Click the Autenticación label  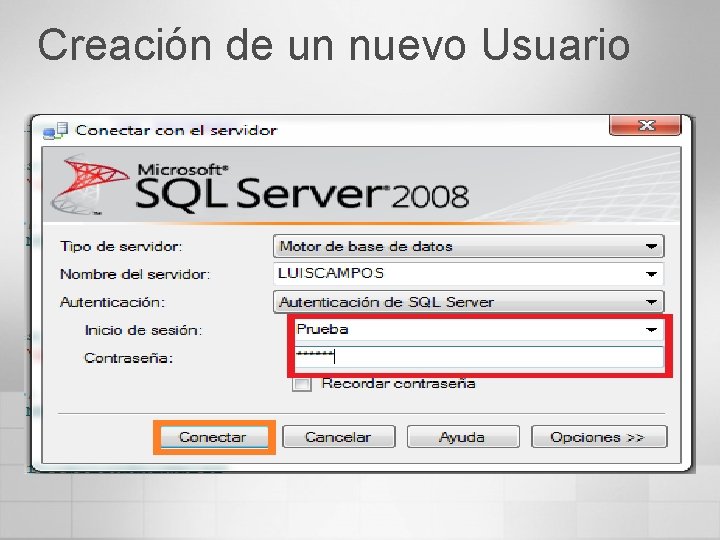click(x=112, y=303)
